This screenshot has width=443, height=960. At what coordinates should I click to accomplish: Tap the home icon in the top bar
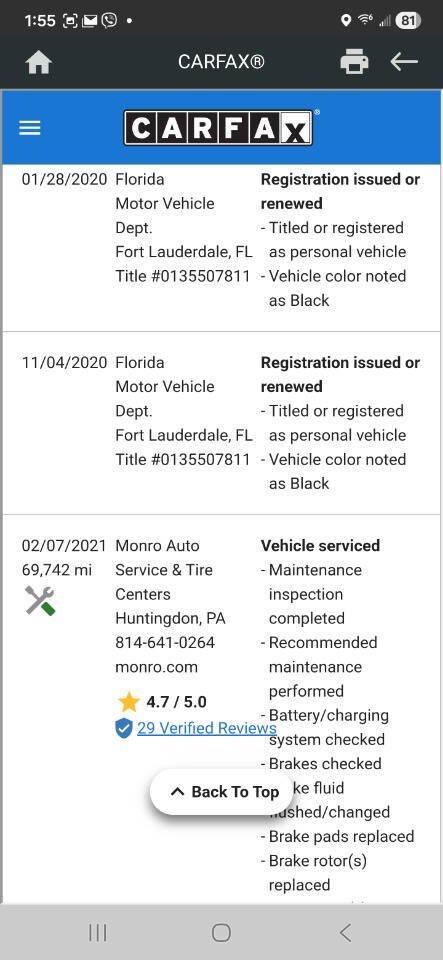(x=38, y=62)
